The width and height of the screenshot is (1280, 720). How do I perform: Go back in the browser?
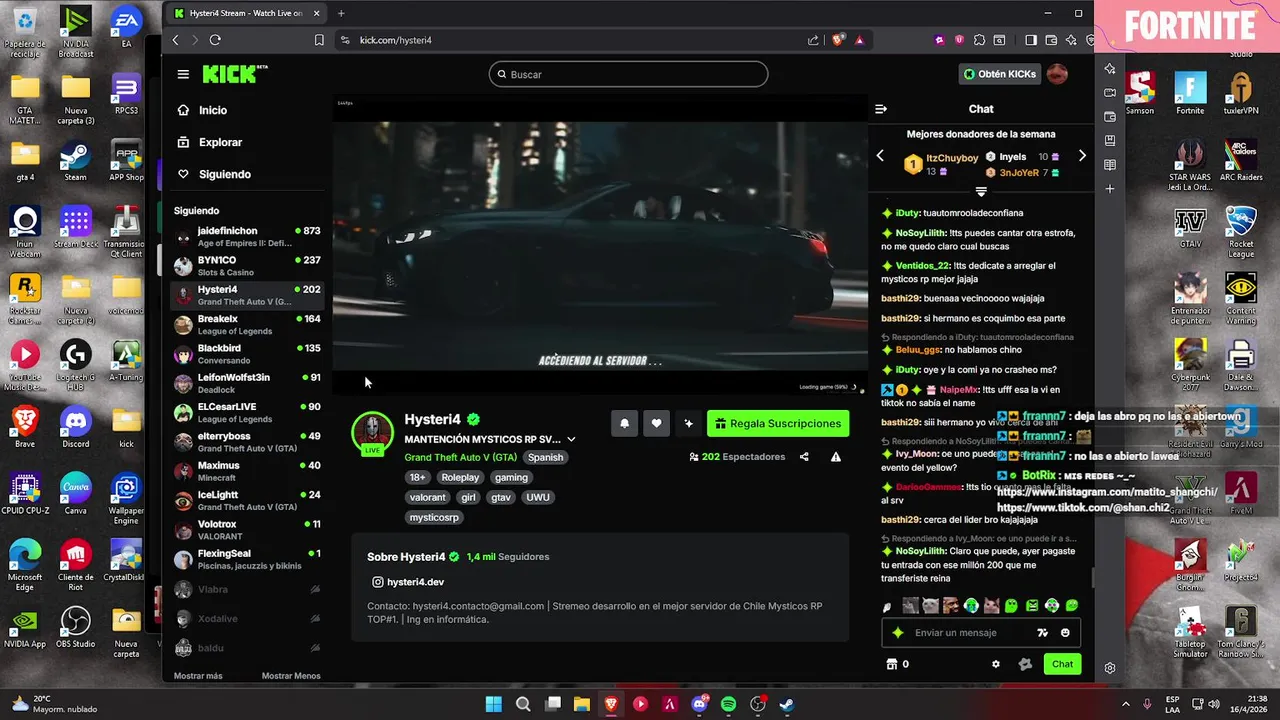176,40
